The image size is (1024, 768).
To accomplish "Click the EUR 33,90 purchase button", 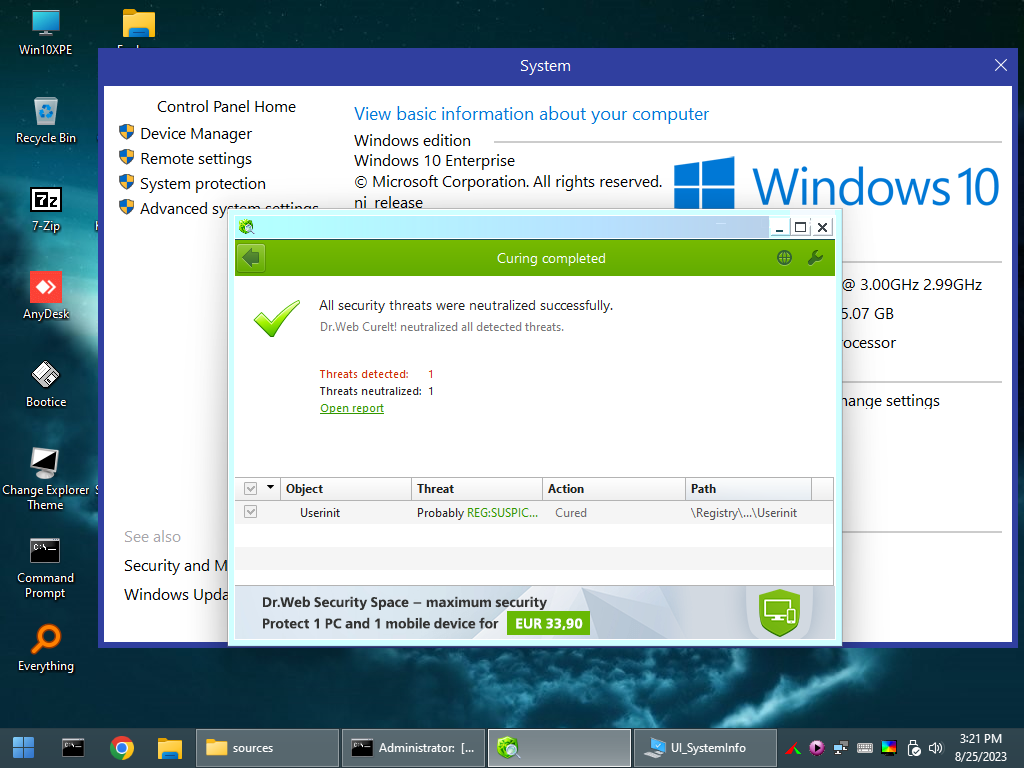I will [x=549, y=624].
